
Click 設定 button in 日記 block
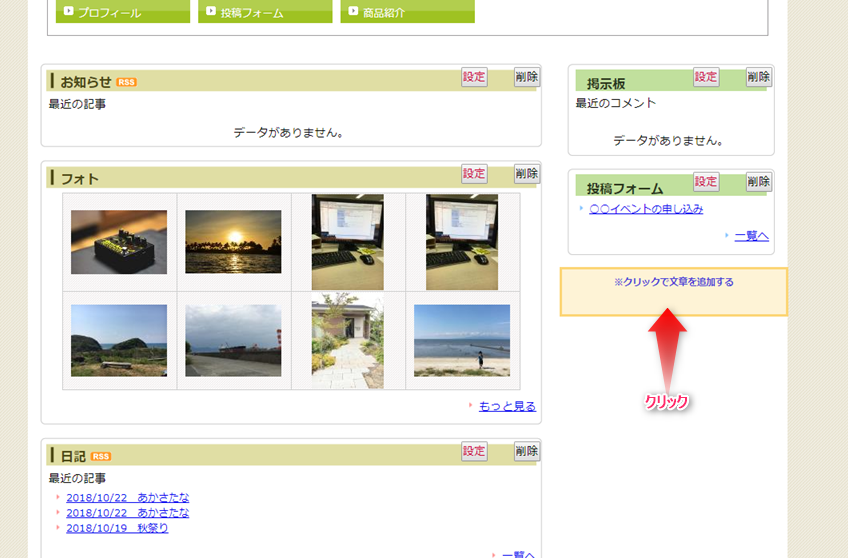[474, 451]
